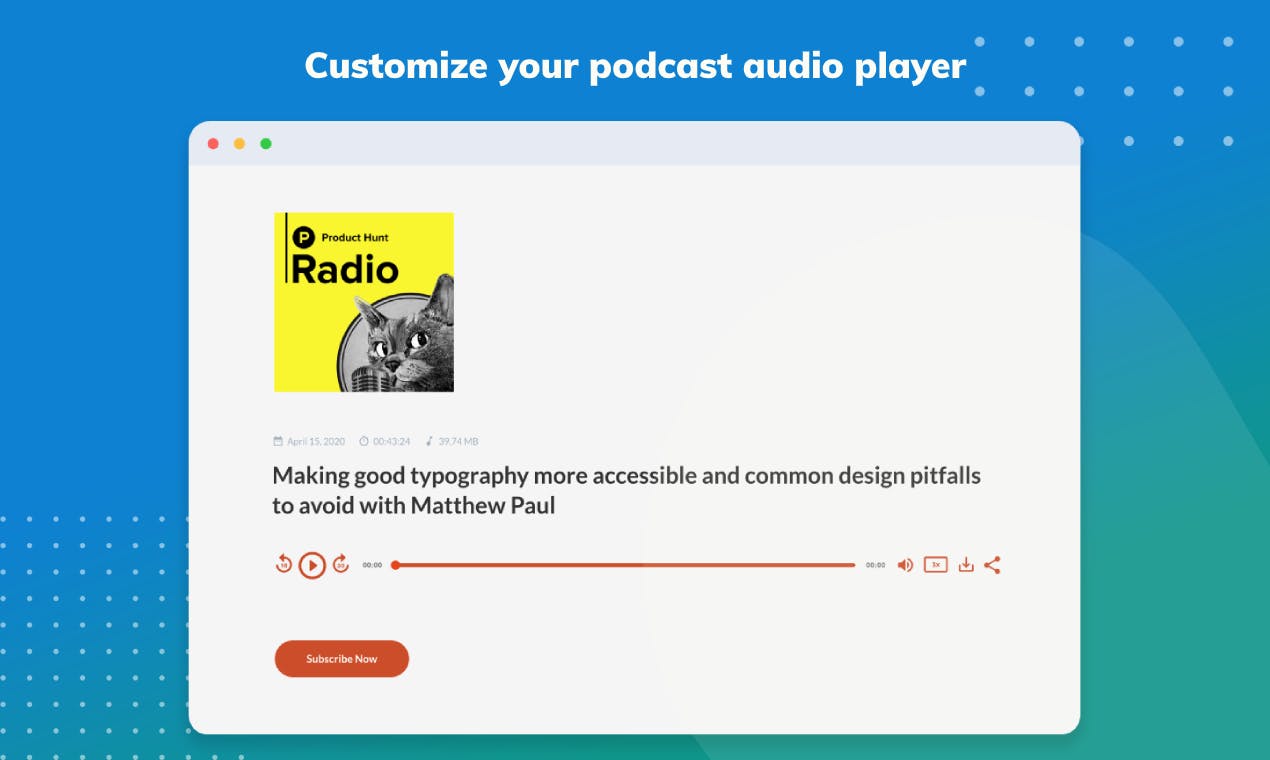Click the clock icon beside duration
This screenshot has width=1270, height=760.
[364, 441]
